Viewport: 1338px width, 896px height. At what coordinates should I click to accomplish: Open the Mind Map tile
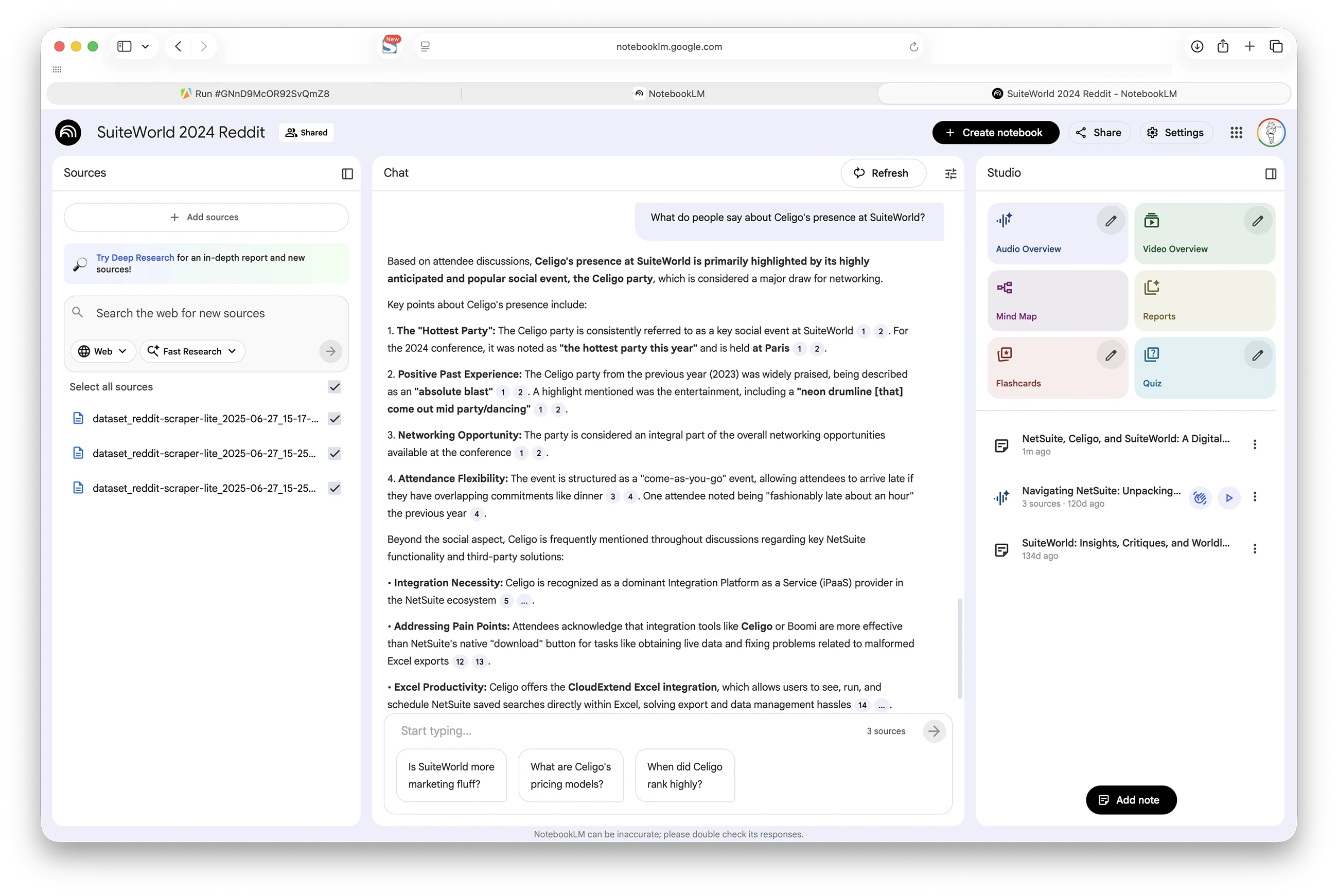pyautogui.click(x=1058, y=300)
